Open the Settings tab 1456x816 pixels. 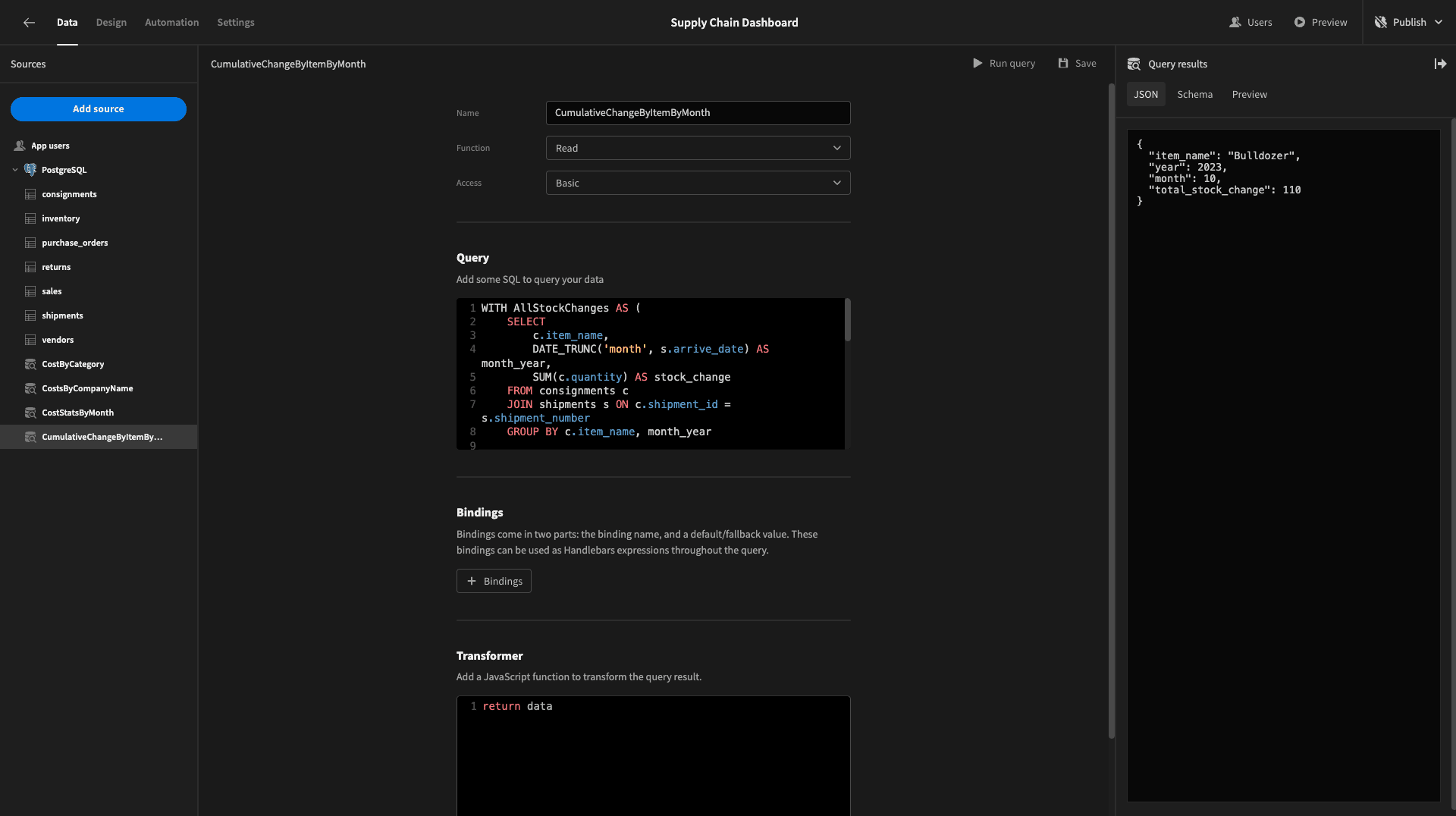coord(236,23)
